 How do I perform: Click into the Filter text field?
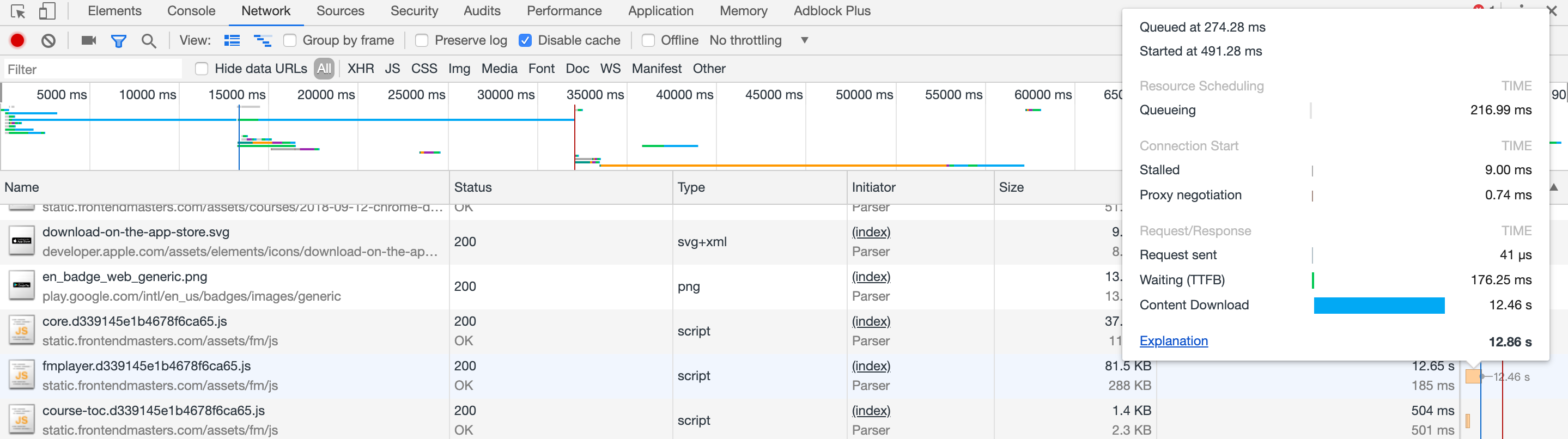pos(93,69)
